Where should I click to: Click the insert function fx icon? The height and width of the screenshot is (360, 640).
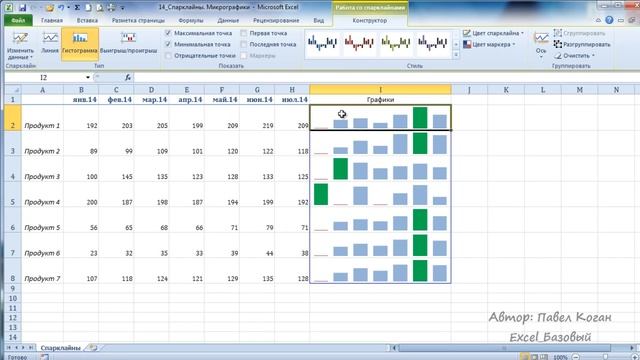(128, 77)
